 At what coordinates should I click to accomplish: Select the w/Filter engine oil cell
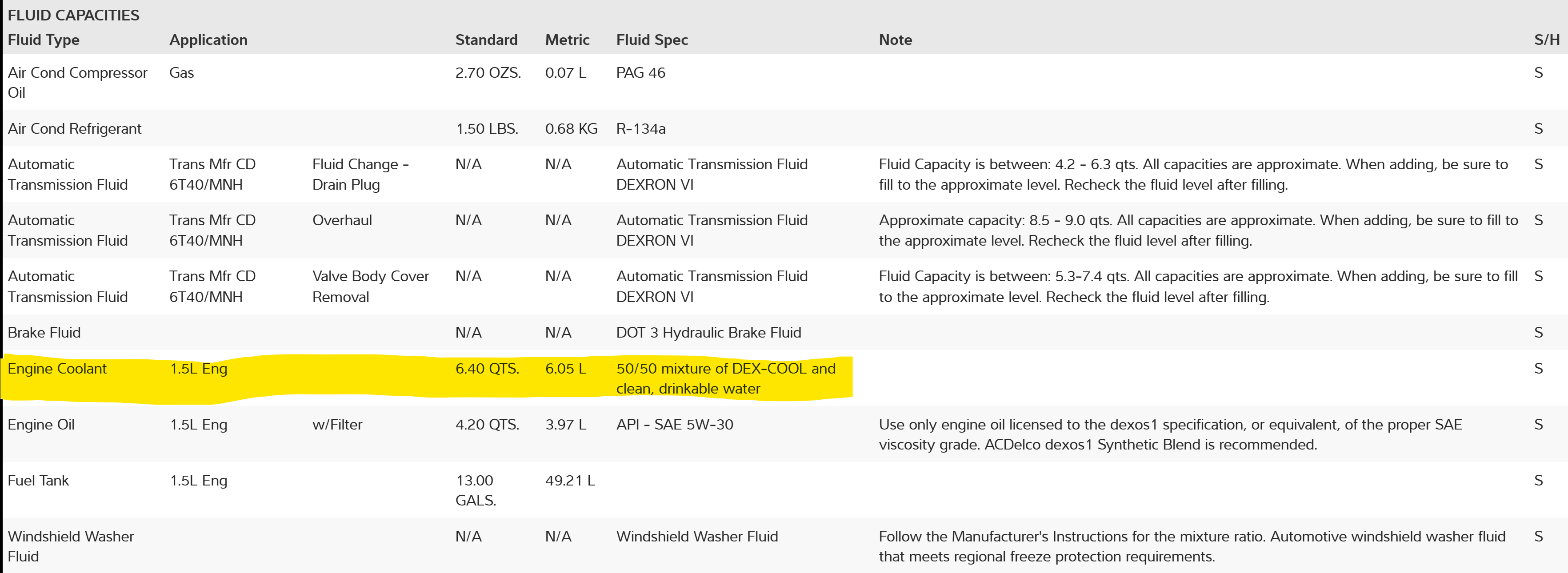(336, 425)
